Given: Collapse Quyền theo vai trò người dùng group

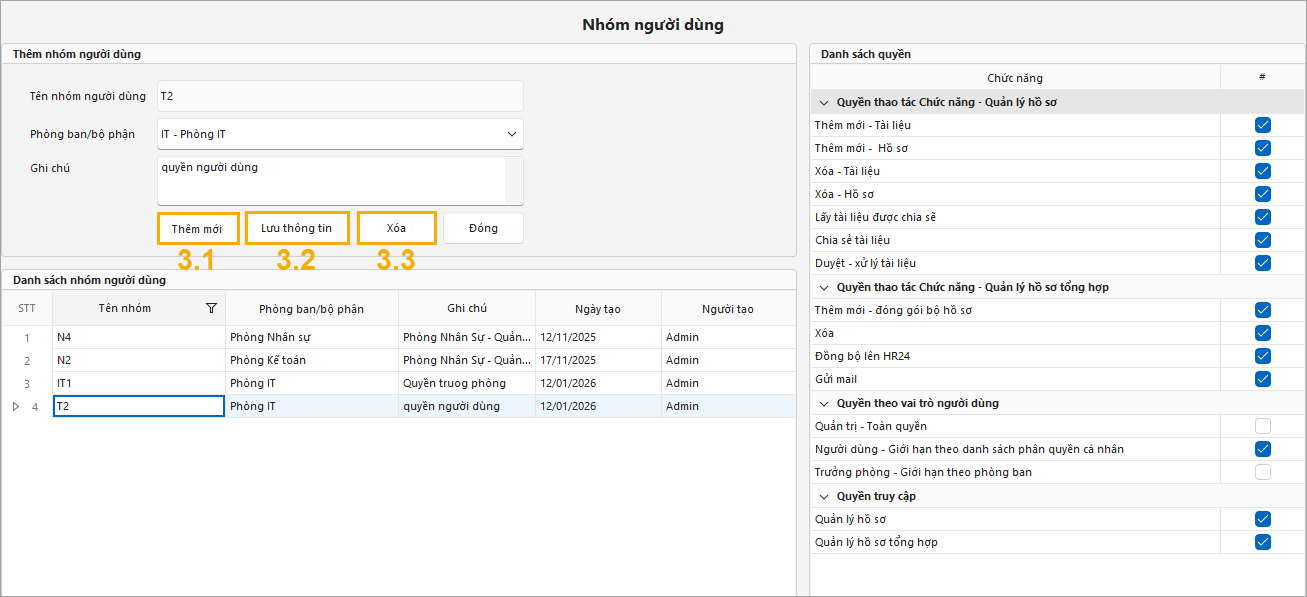Looking at the screenshot, I should 825,403.
